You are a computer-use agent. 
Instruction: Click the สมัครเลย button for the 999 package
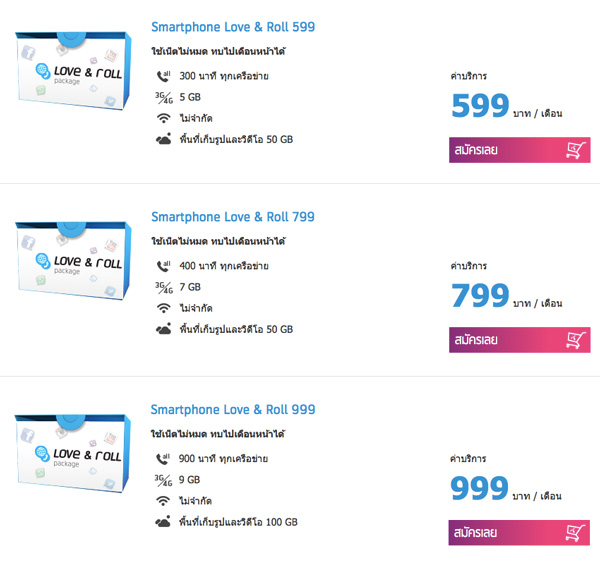519,533
